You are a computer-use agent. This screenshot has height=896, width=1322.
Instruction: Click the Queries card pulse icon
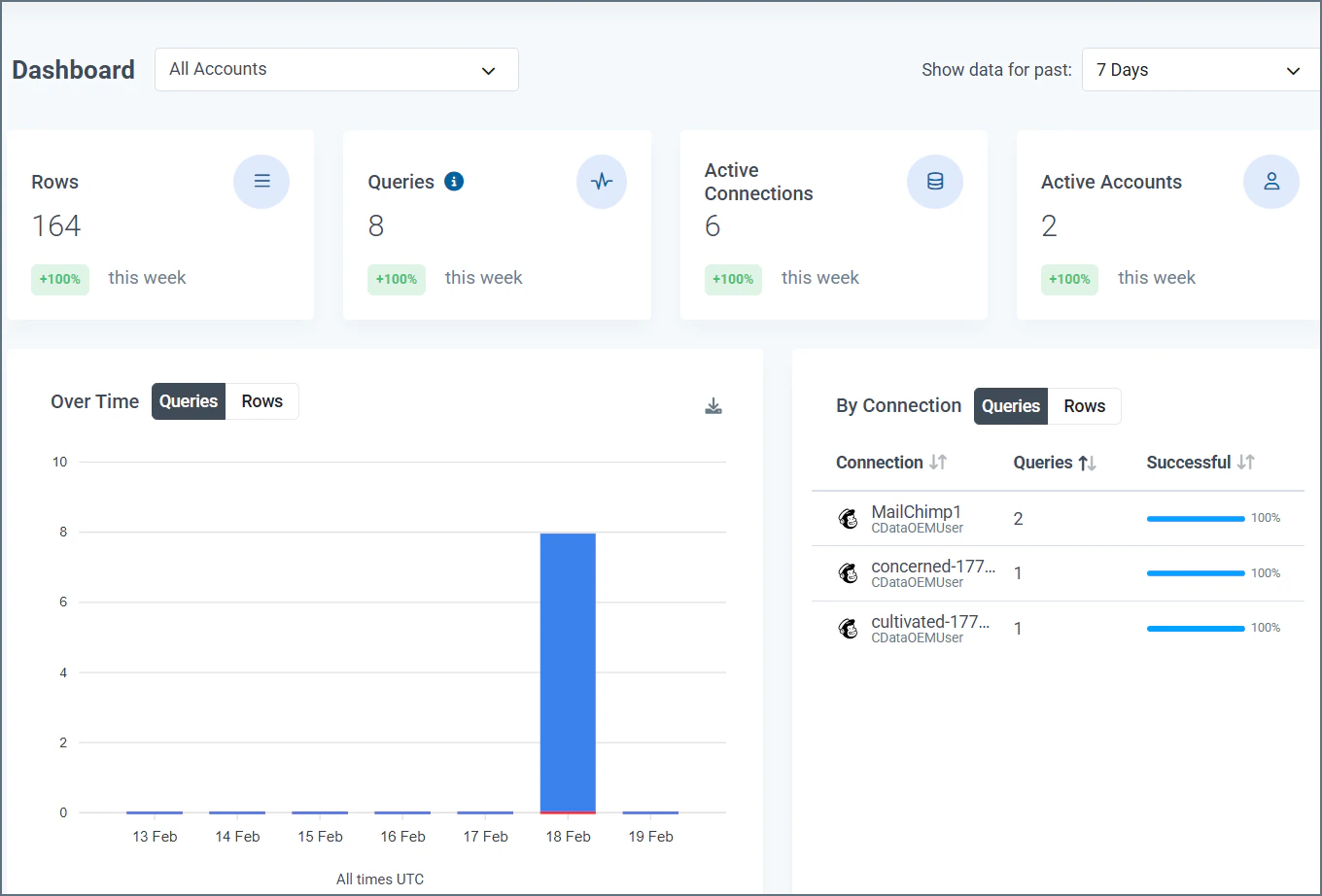click(602, 182)
